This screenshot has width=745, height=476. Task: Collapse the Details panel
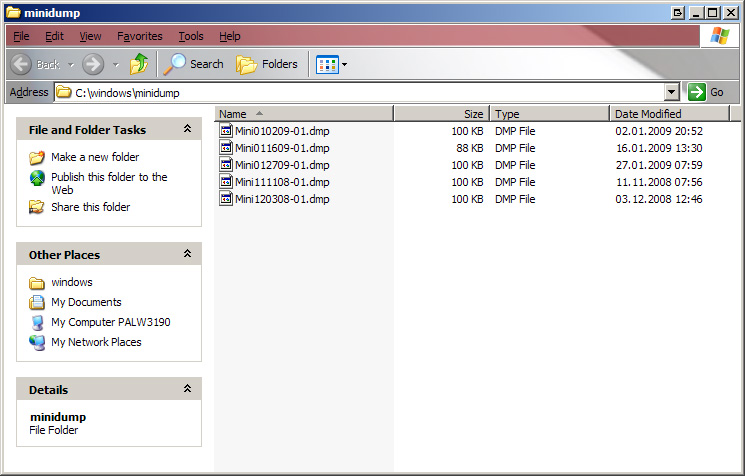pyautogui.click(x=188, y=389)
